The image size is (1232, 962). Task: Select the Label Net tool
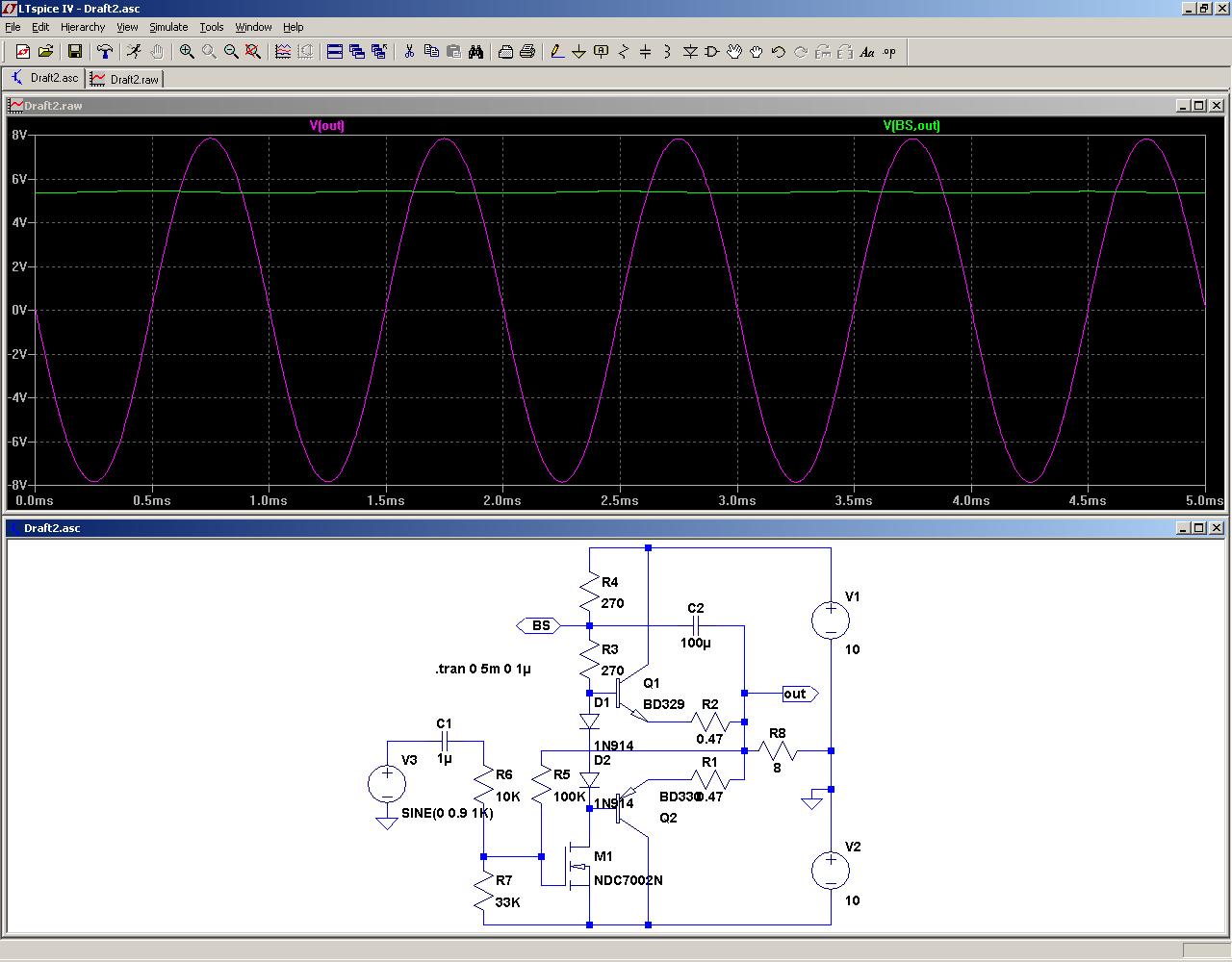602,52
